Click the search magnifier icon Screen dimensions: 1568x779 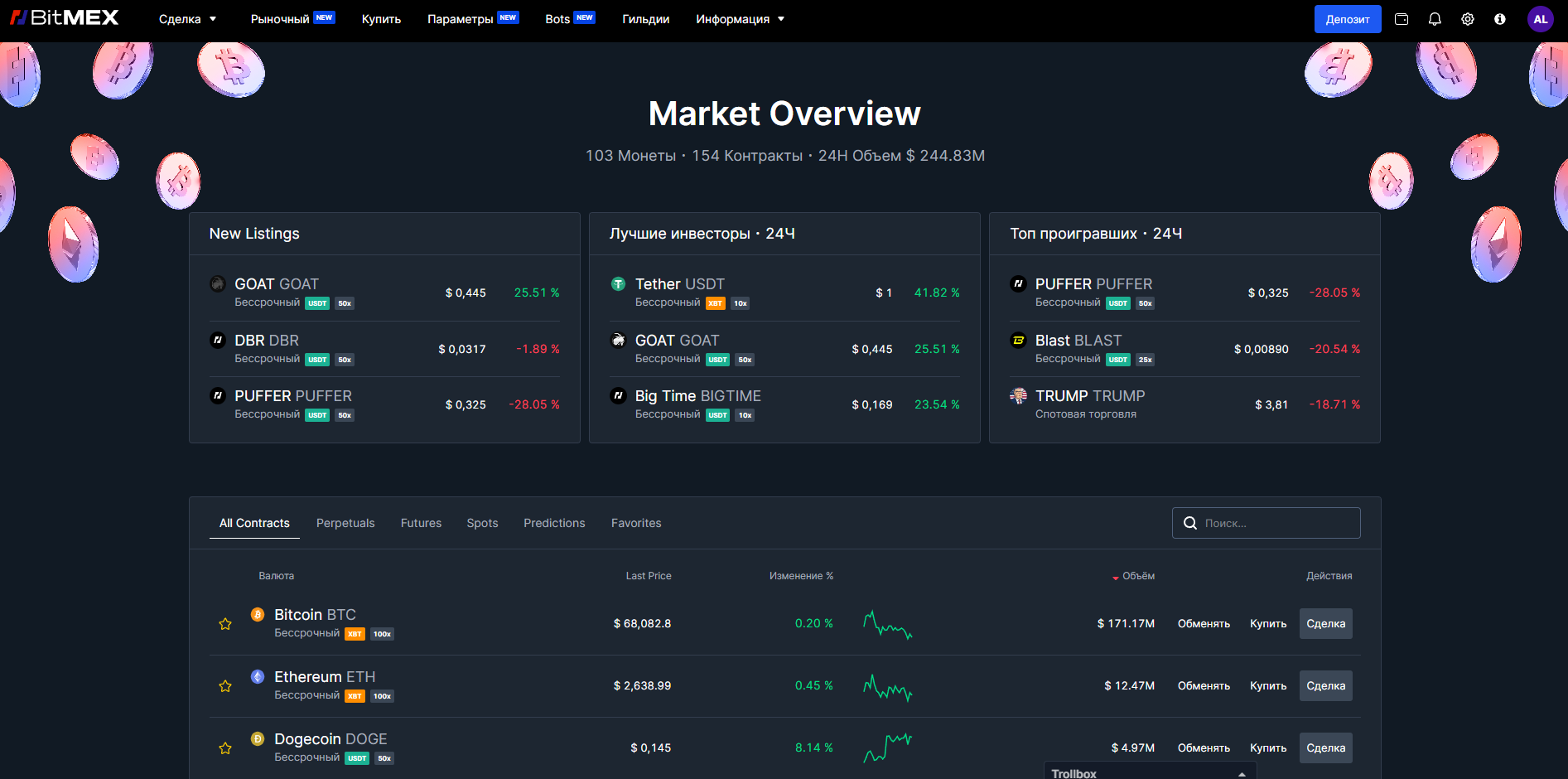[1190, 523]
